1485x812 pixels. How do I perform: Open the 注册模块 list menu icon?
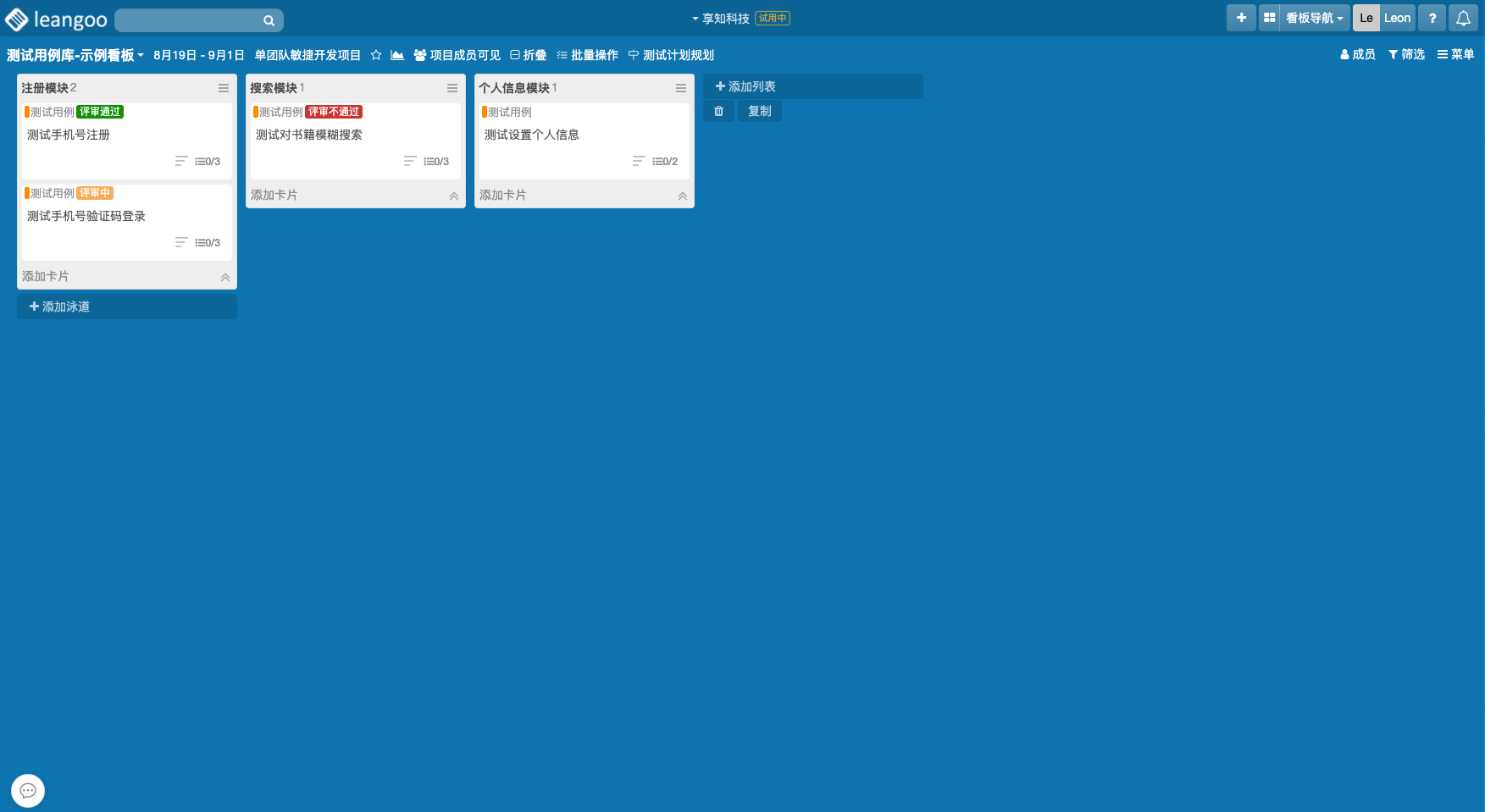(x=224, y=88)
